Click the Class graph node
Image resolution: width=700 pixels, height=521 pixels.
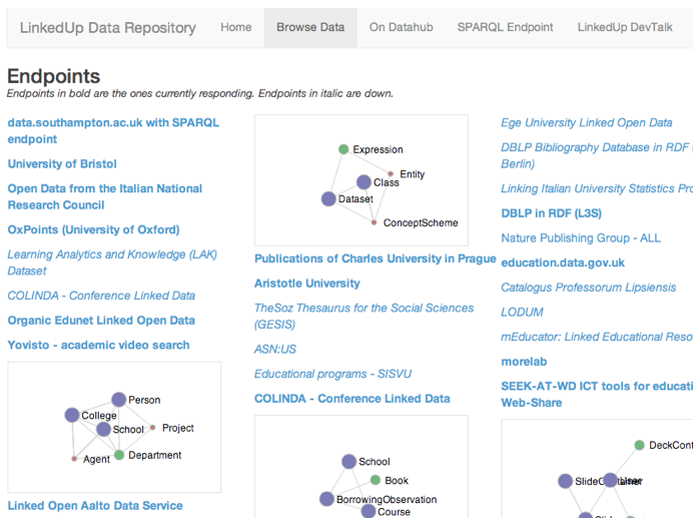point(364,182)
